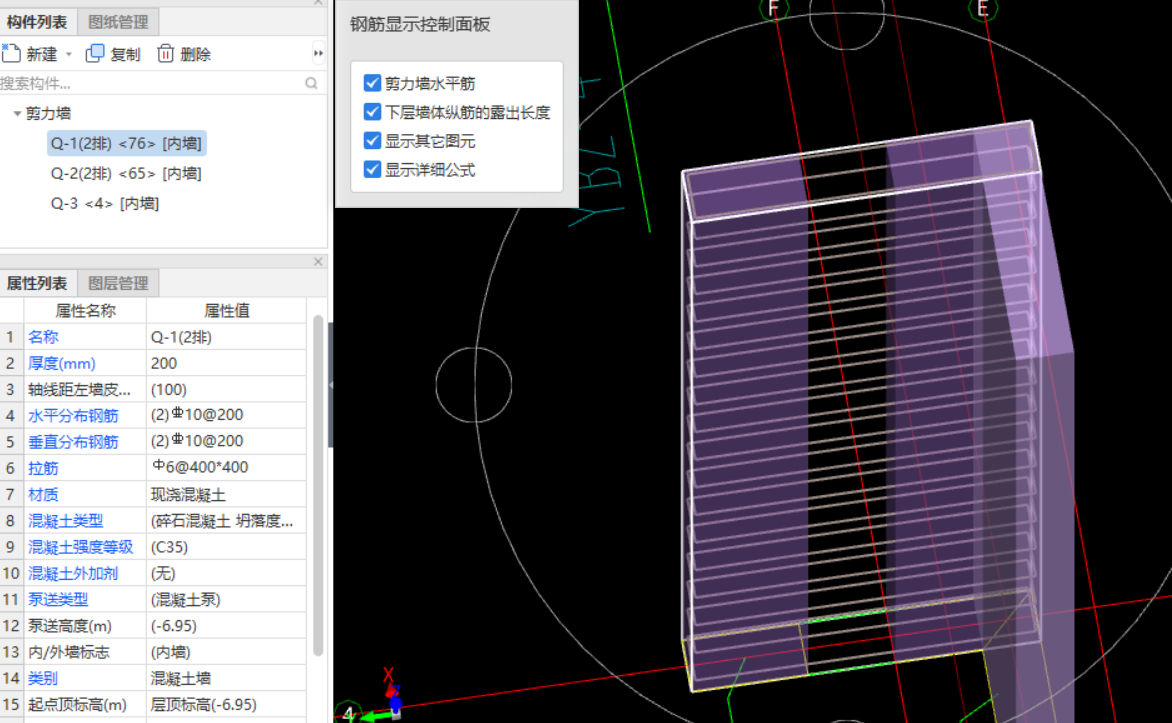
Task: Click the 名称 property link
Action: tap(43, 336)
